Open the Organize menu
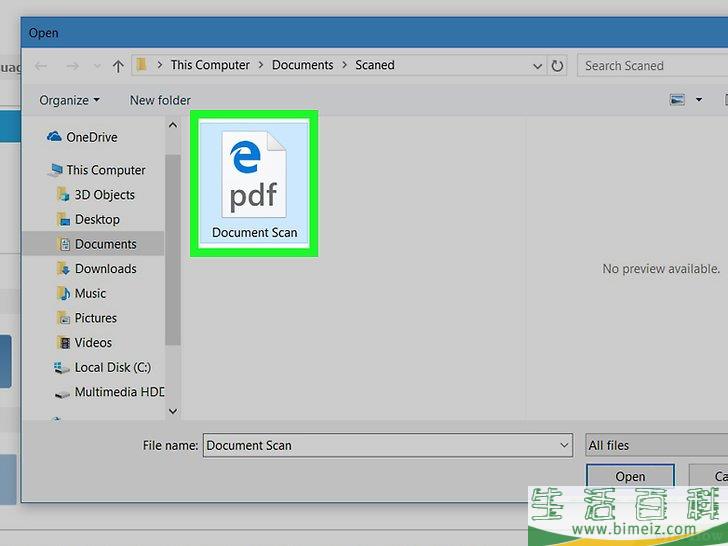728x546 pixels. (x=69, y=100)
